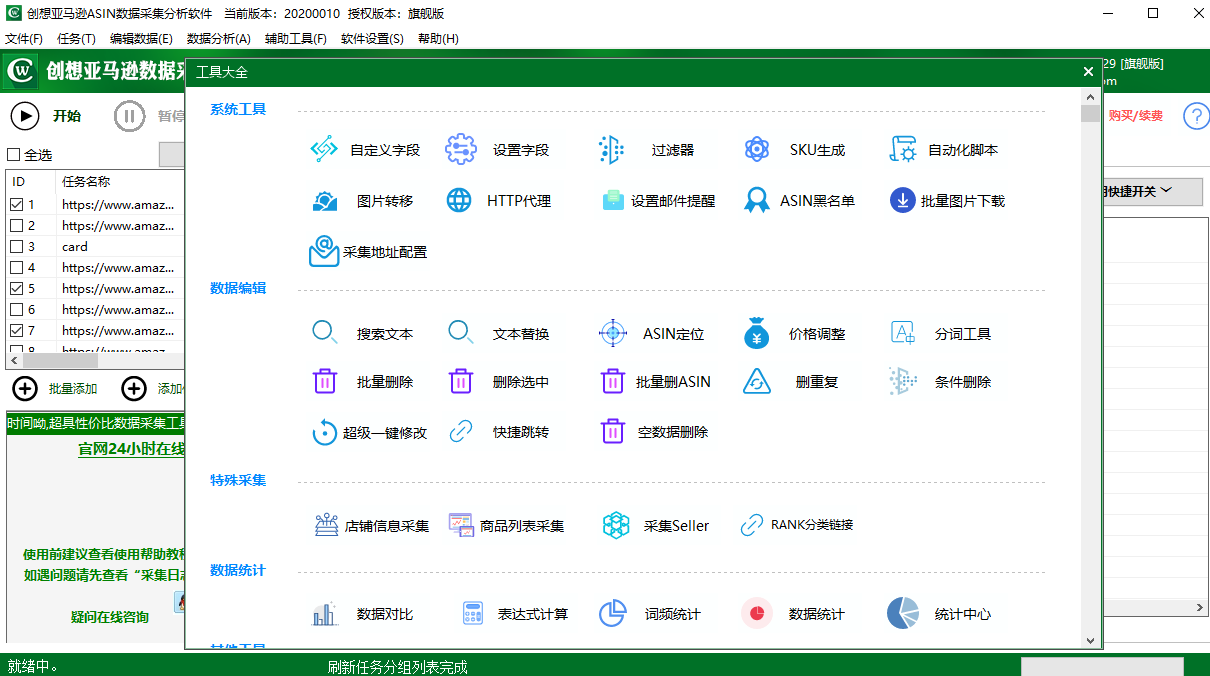
Task: Open the 数据统计 tool
Action: (x=794, y=614)
